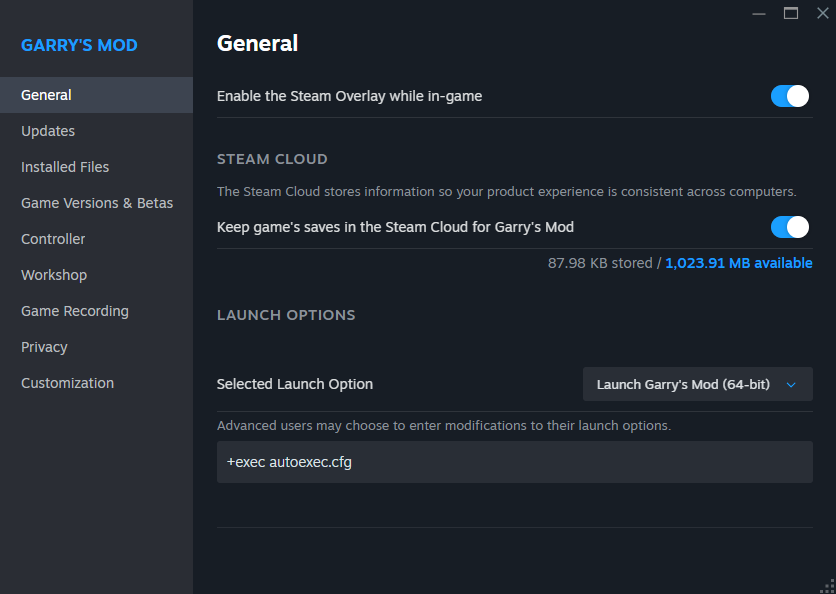Switch to the Controller settings
The height and width of the screenshot is (594, 836).
53,239
